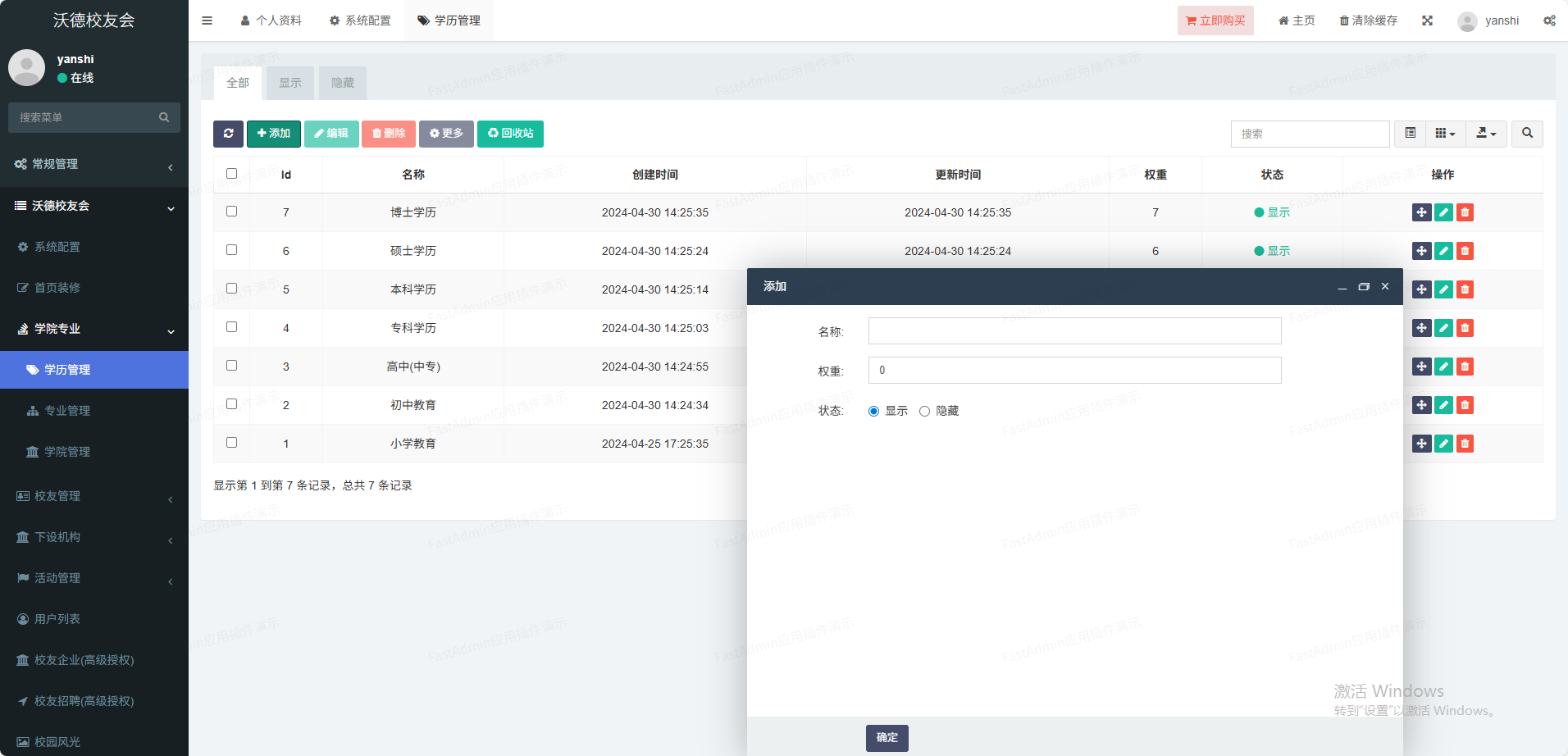
Task: Click the fullscreen icon in top bar
Action: (1427, 20)
